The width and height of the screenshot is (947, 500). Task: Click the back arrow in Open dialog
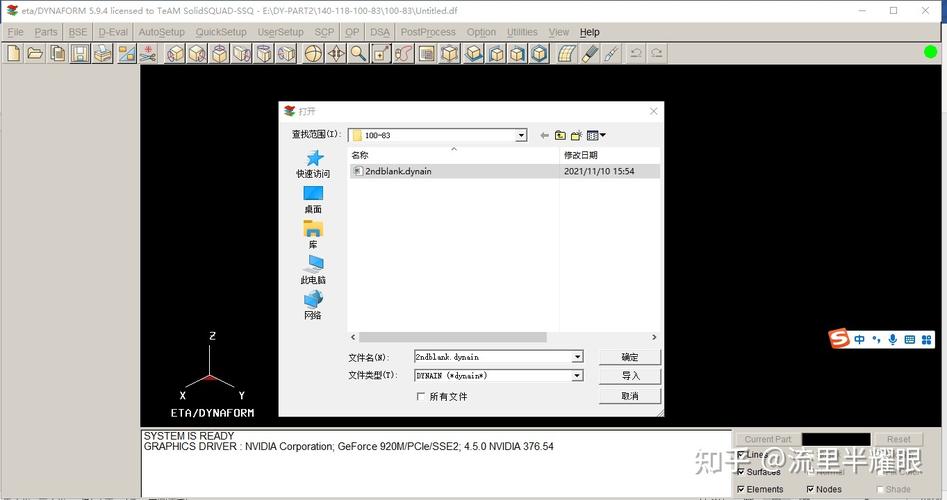coord(544,135)
